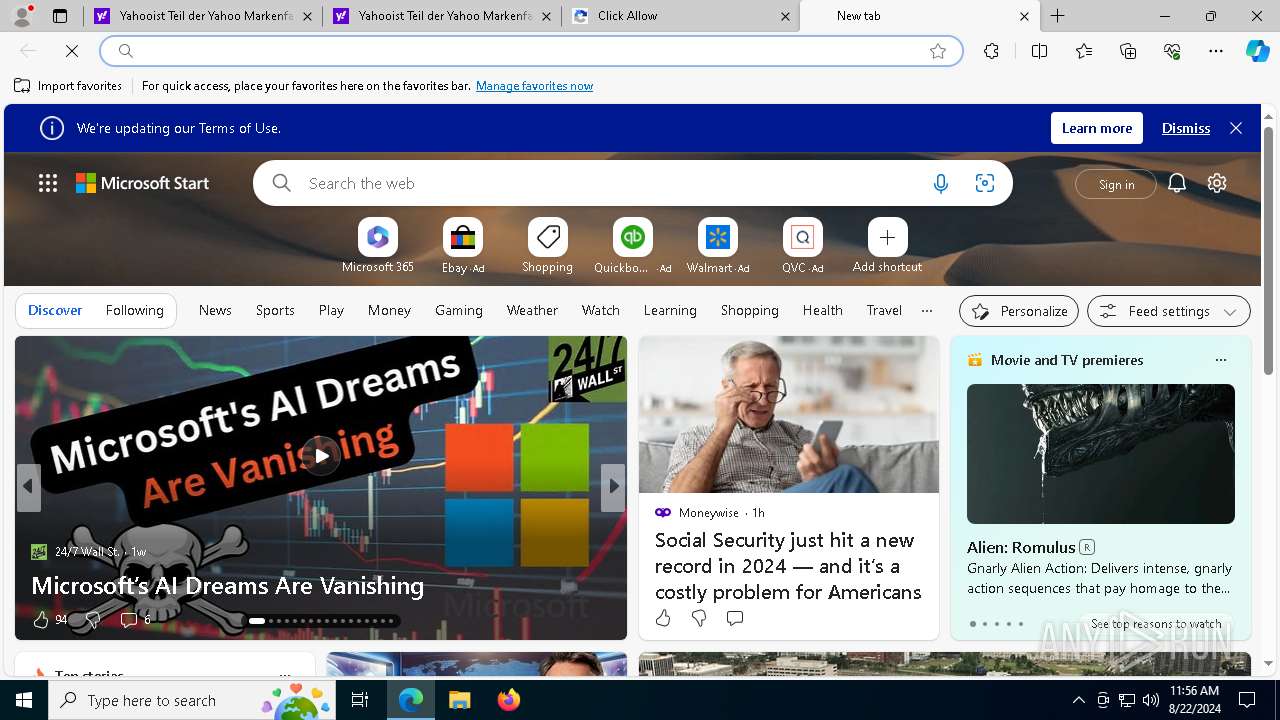Go to previous carousel story arrow
1280x720 pixels.
[28, 487]
